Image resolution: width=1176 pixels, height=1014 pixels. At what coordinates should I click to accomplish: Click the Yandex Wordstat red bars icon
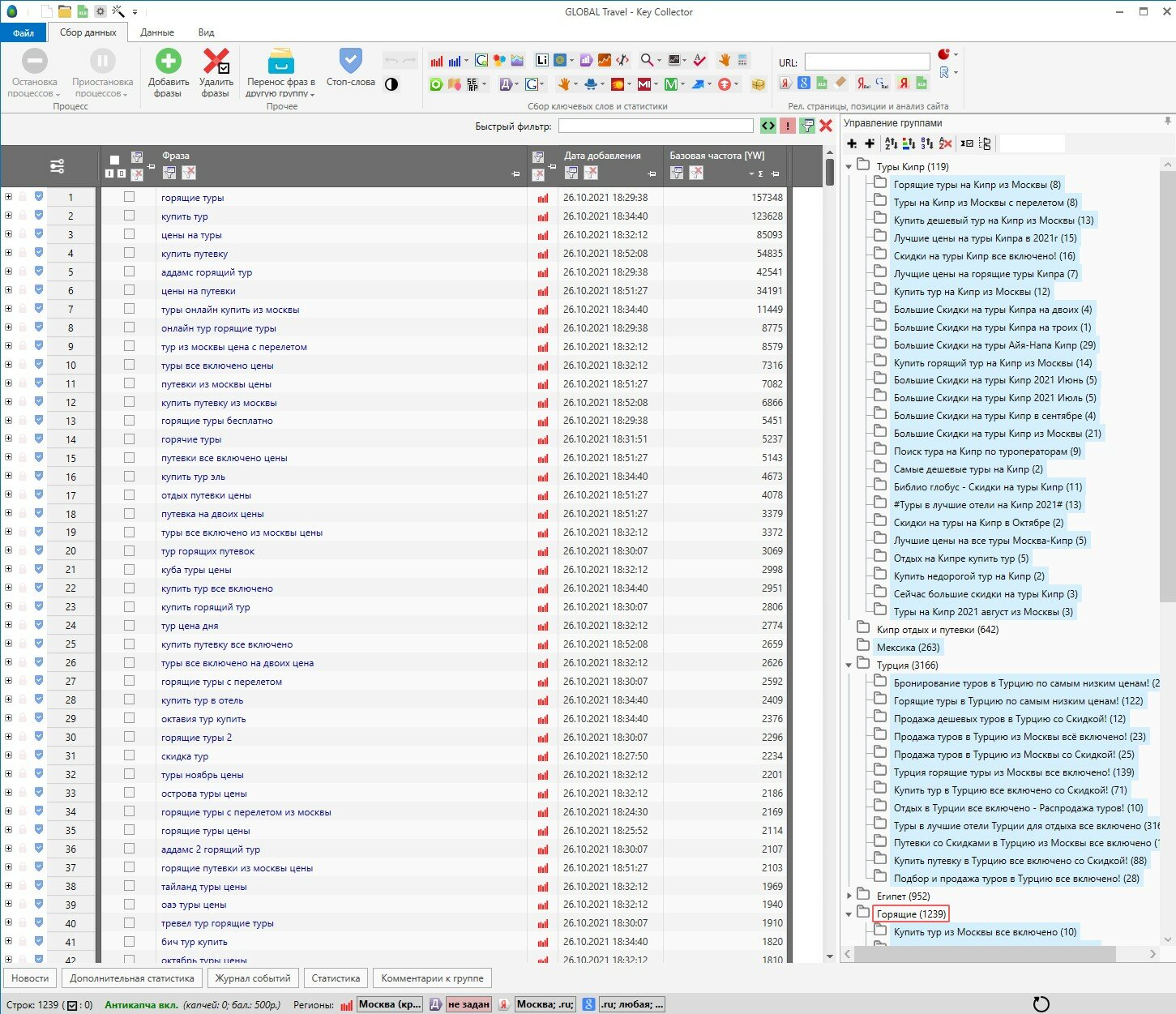tap(437, 60)
